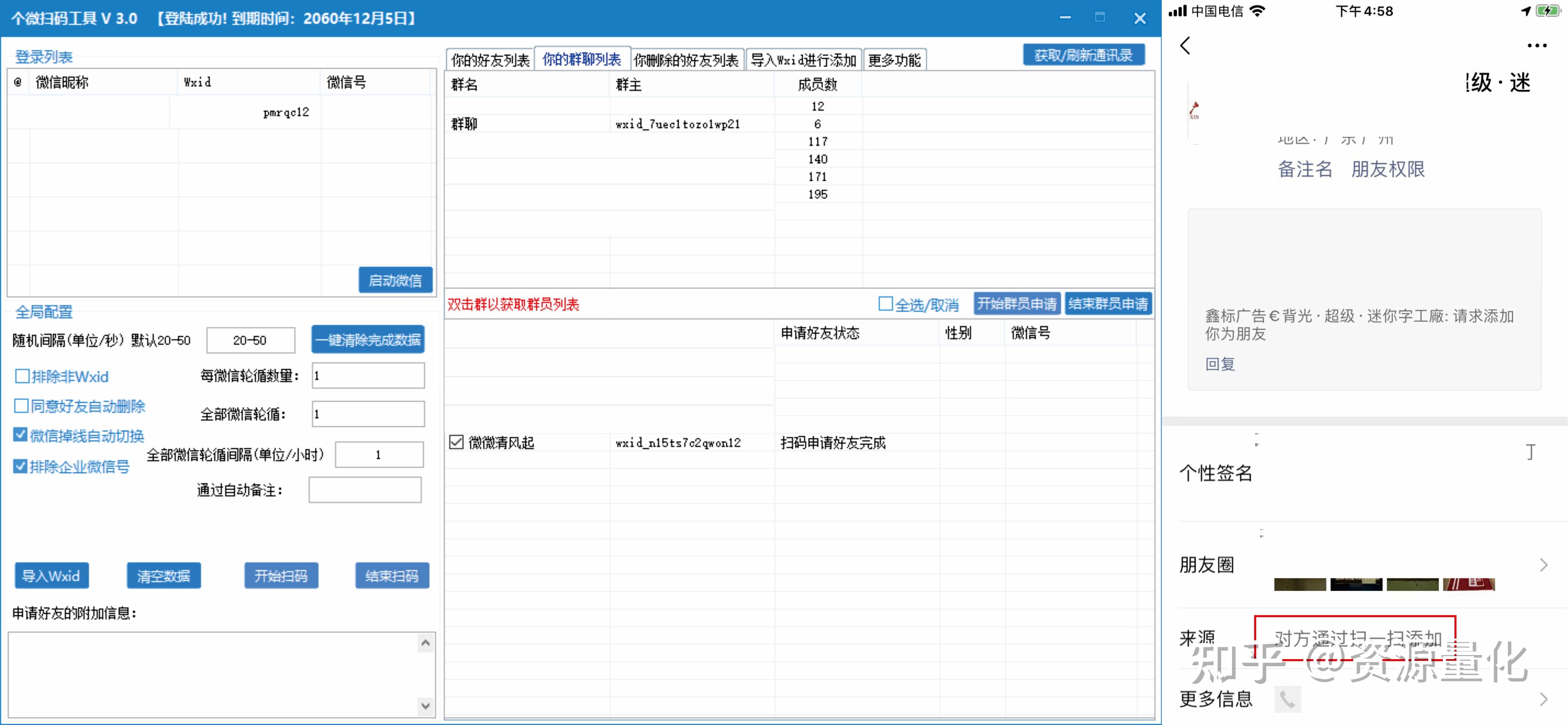Close the 个微扫码工具 window

1140,18
